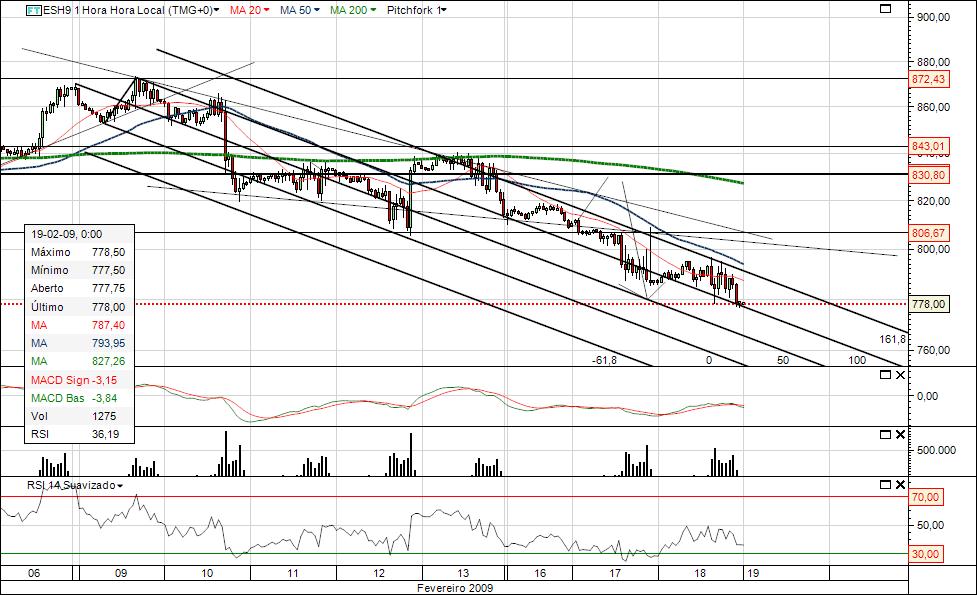Click date 06 on the time axis
Screen dimensions: 977x595
[34, 573]
